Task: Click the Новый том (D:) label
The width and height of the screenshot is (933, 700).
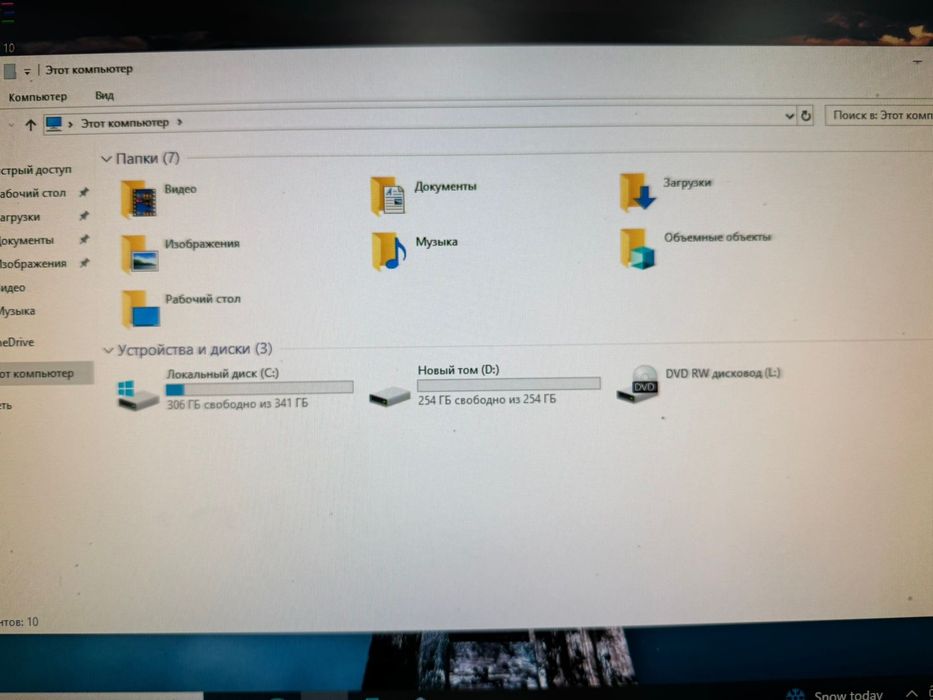Action: point(458,370)
